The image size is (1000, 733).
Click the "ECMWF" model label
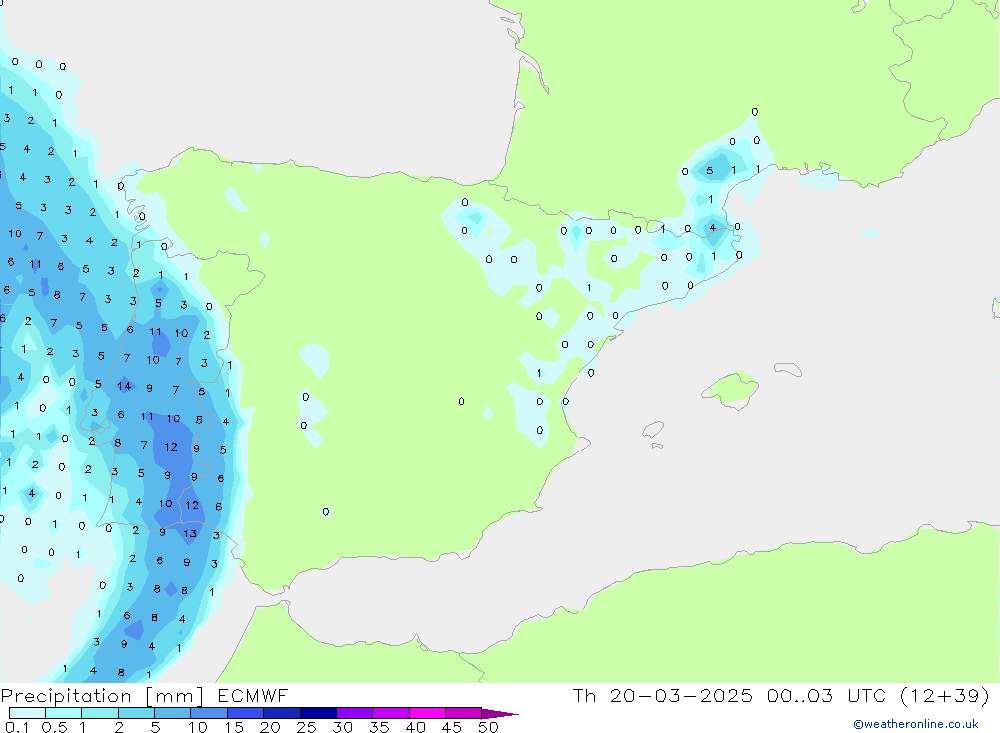(x=253, y=695)
